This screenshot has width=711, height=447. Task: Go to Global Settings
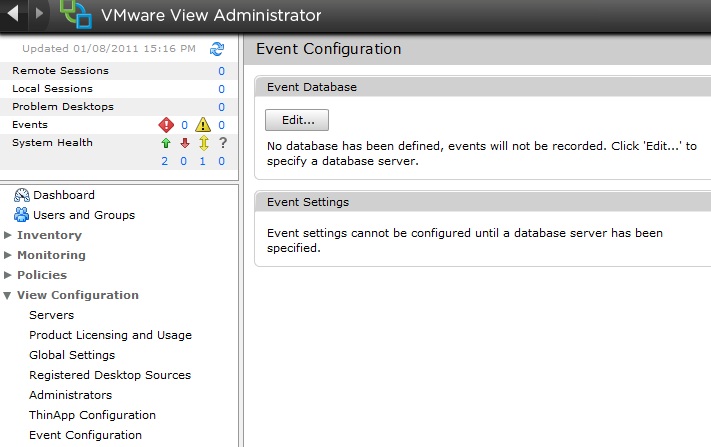72,355
